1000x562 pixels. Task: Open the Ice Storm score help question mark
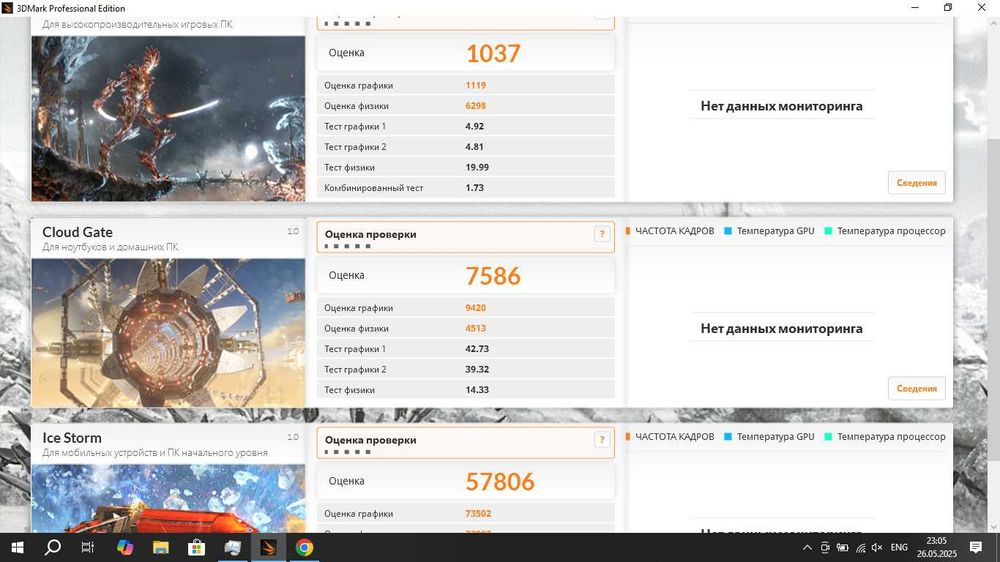coord(601,440)
